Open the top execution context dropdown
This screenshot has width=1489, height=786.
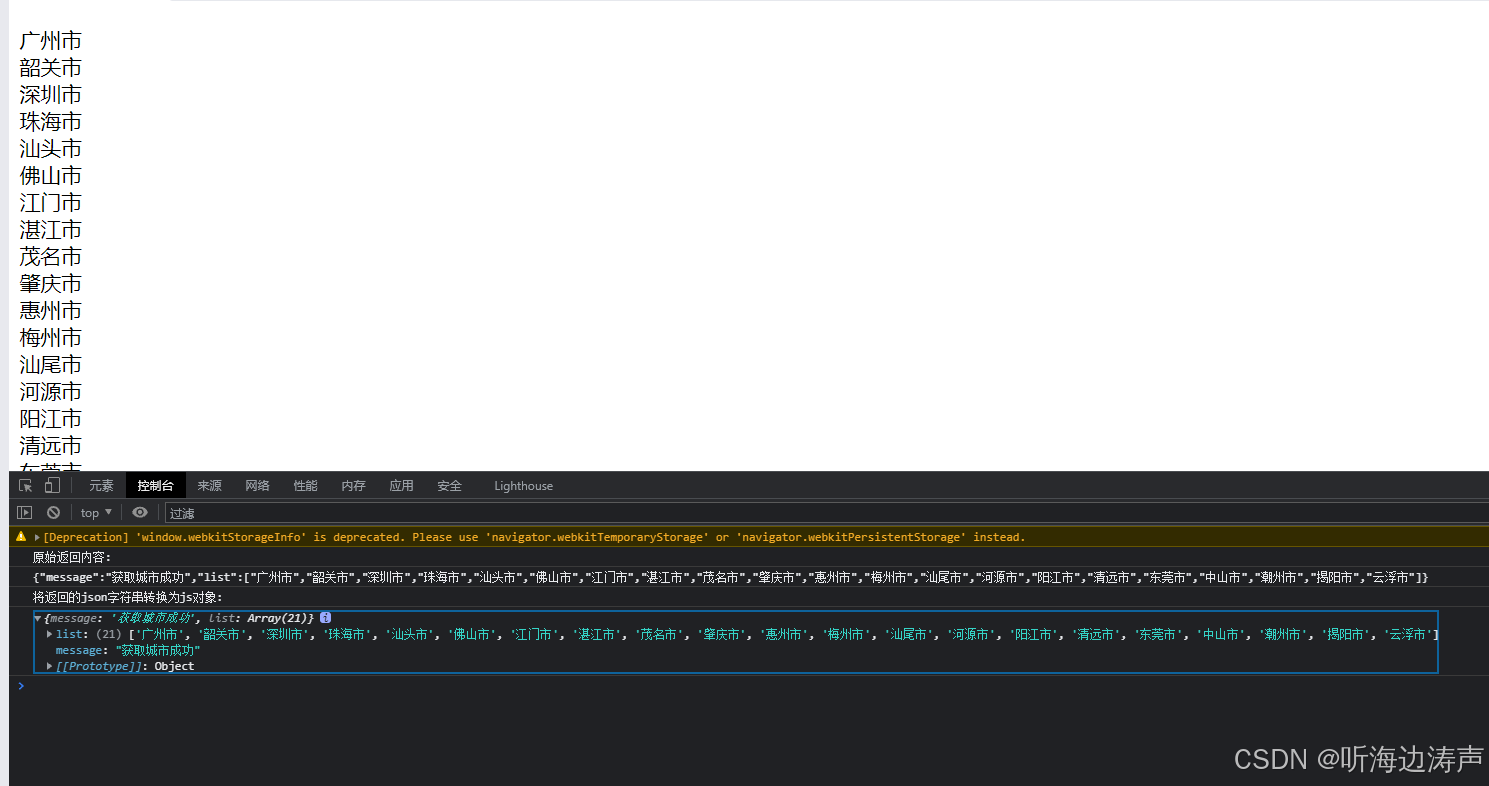coord(93,512)
